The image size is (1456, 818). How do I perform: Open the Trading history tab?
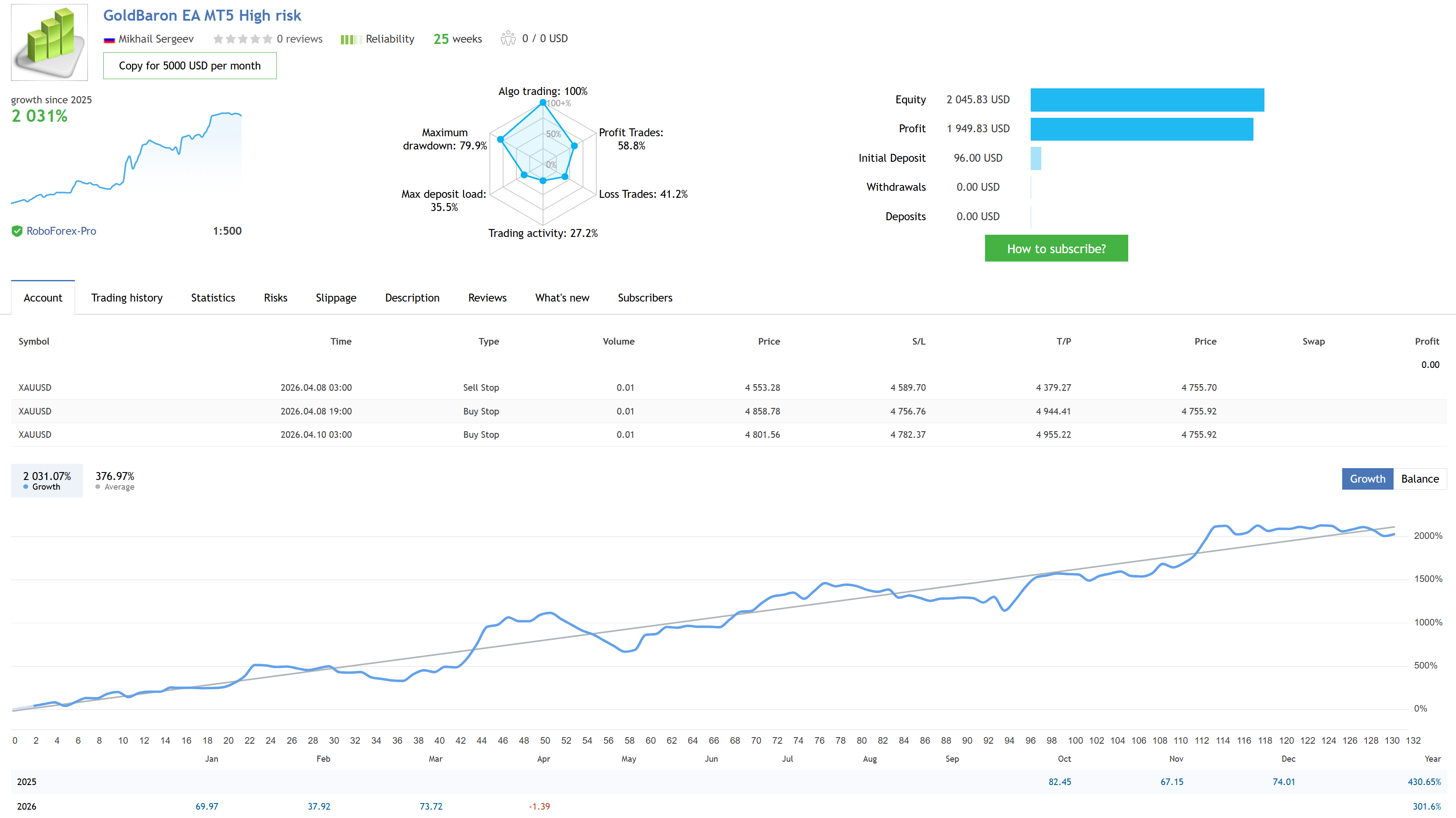[127, 298]
